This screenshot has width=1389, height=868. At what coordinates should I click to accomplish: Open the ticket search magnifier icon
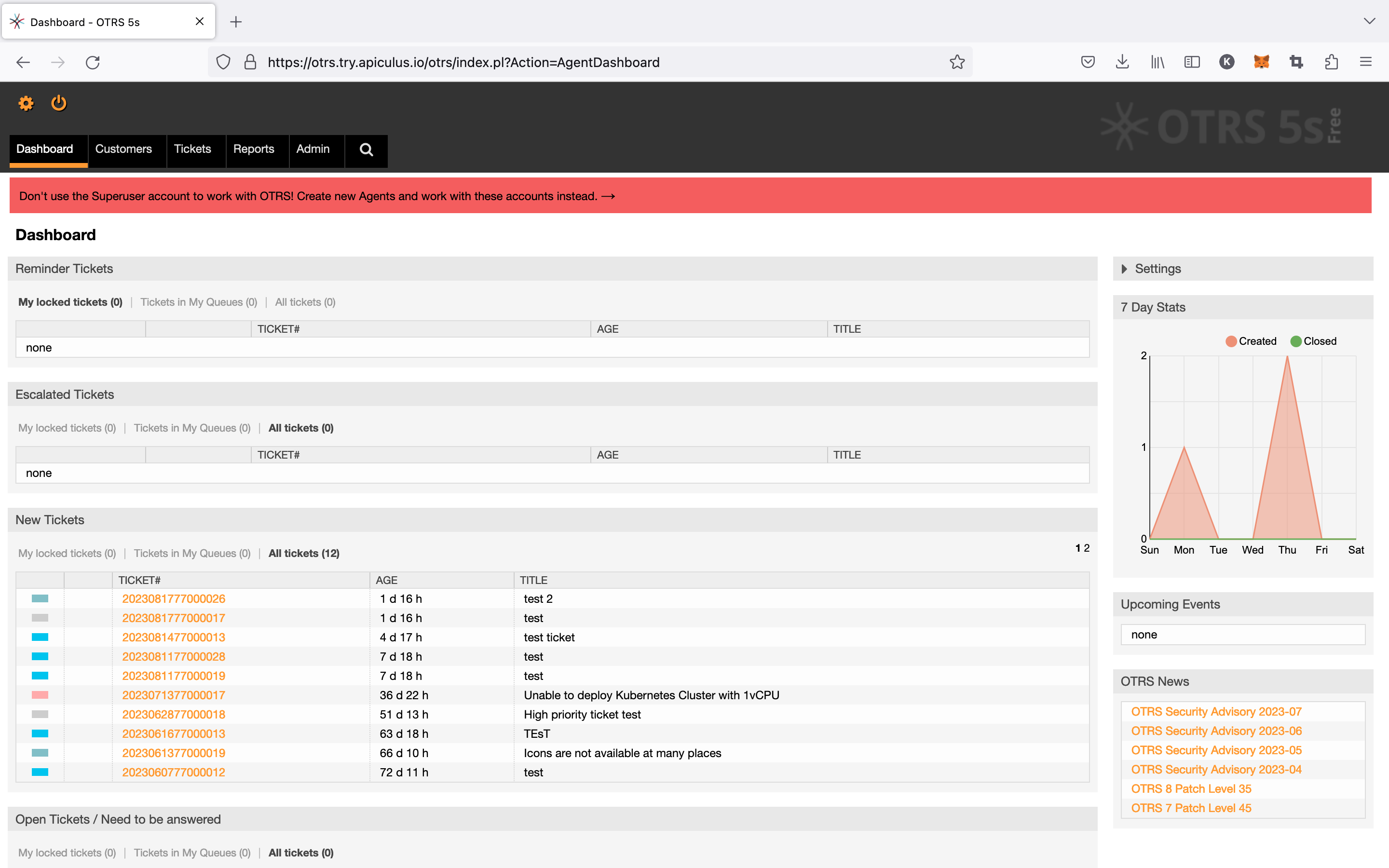pyautogui.click(x=366, y=150)
